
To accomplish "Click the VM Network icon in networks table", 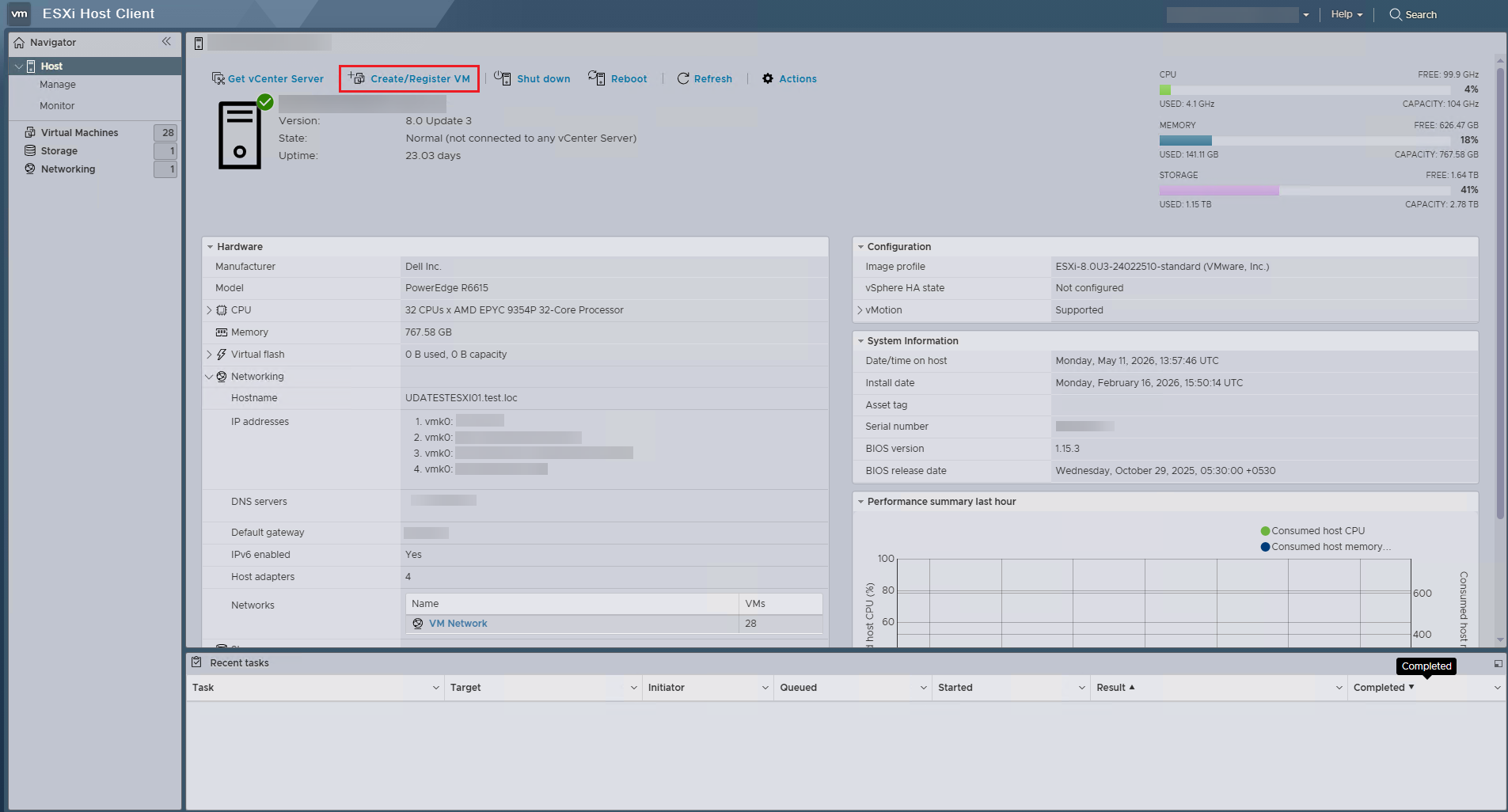I will 418,624.
